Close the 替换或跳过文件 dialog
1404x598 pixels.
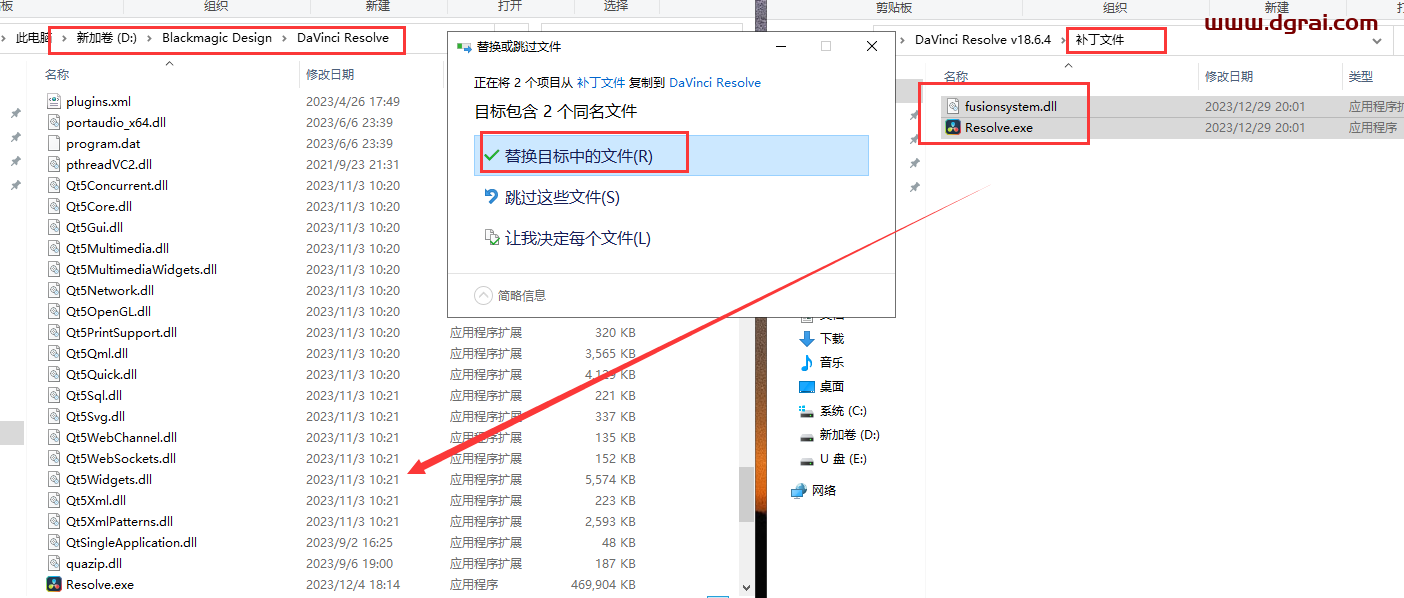[x=872, y=46]
